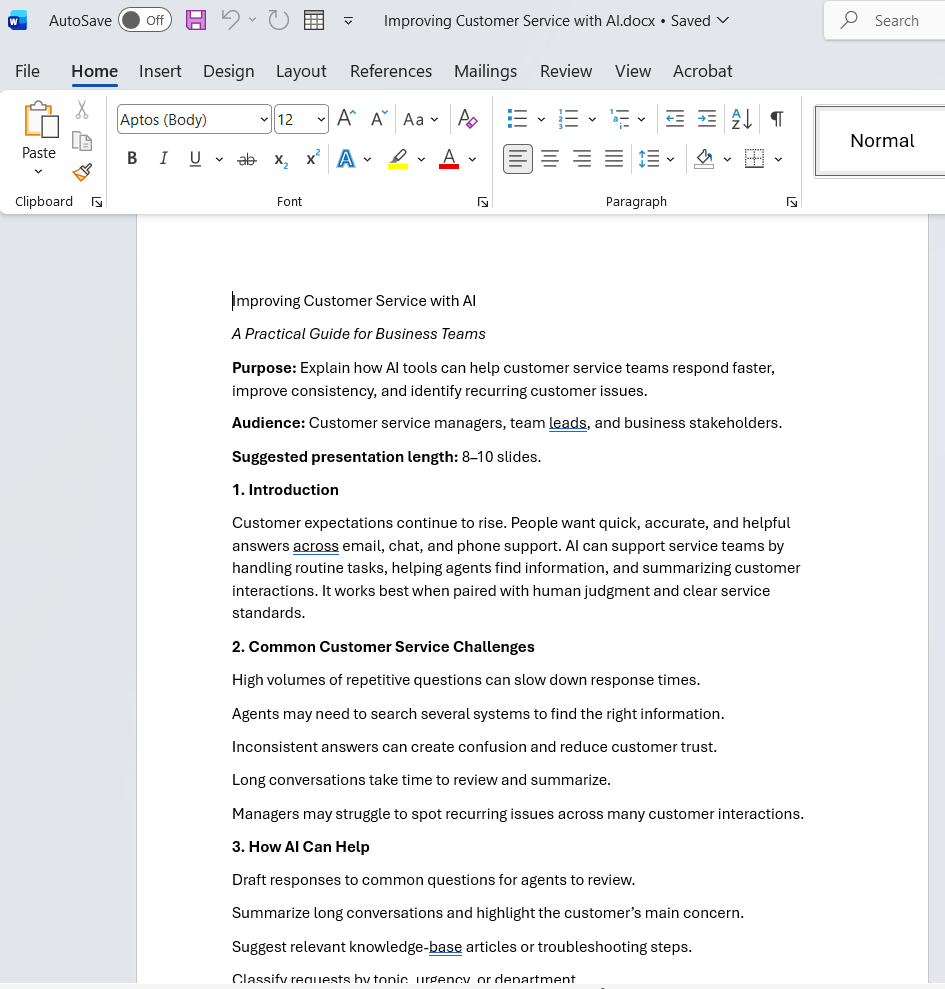Expand the numbering library dropdown arrow
Image resolution: width=945 pixels, height=989 pixels.
(x=592, y=119)
